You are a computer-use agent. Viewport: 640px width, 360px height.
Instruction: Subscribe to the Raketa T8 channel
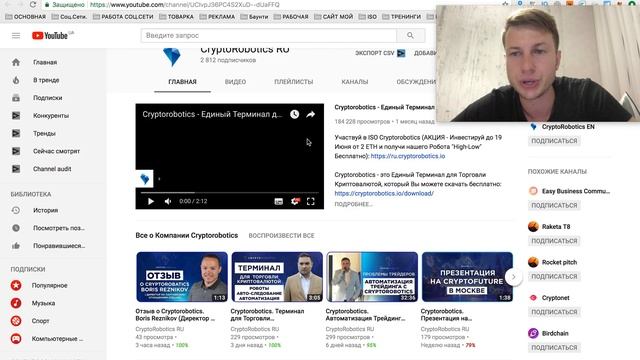pyautogui.click(x=554, y=241)
